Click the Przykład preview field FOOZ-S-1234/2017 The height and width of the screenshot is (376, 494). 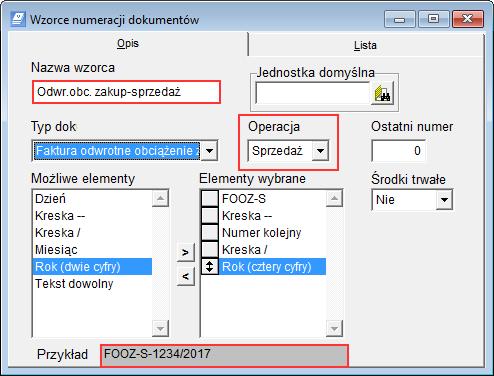click(224, 355)
